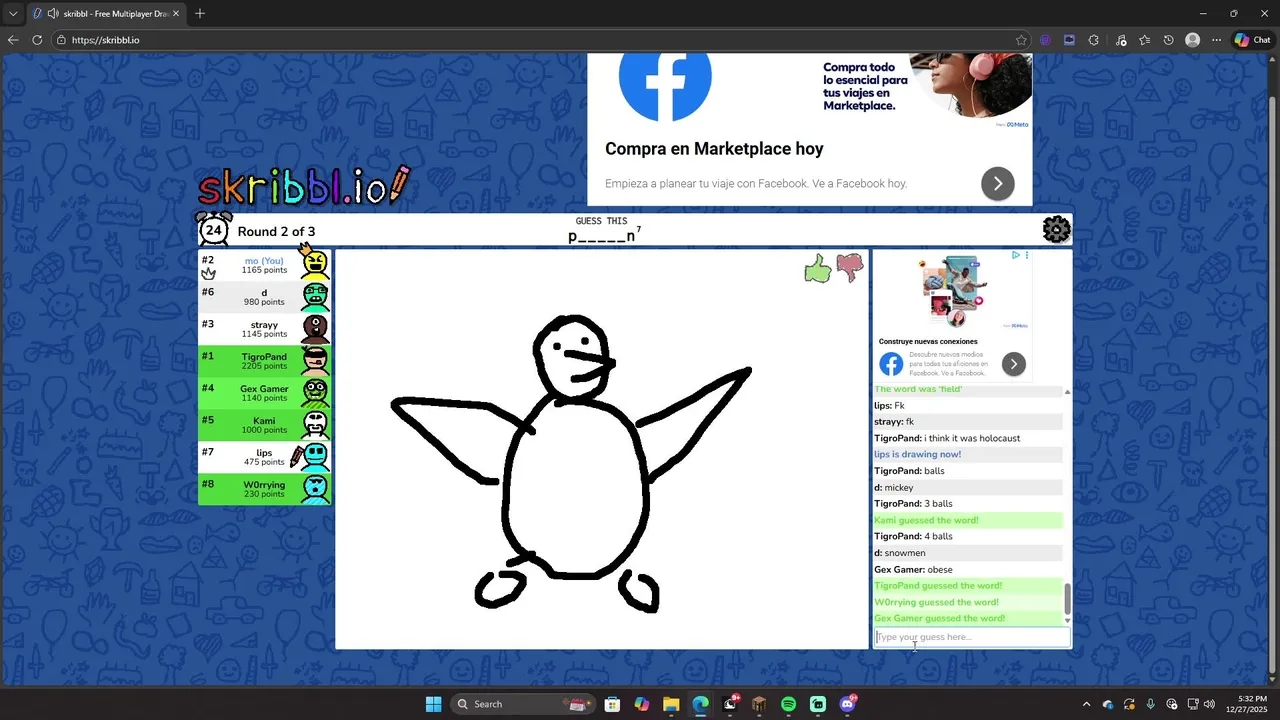
Task: Open browser profile avatar
Action: click(x=1192, y=40)
